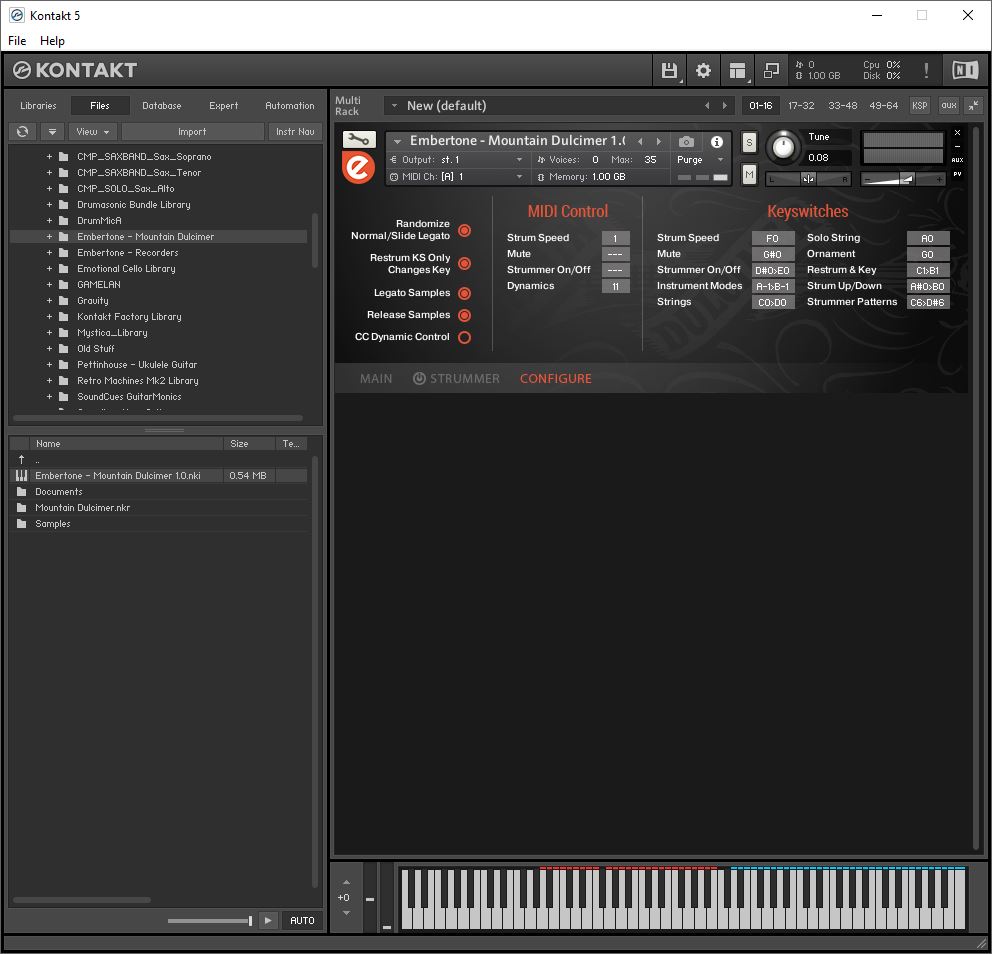The image size is (992, 954).
Task: Toggle Release Samples option
Action: (x=464, y=315)
